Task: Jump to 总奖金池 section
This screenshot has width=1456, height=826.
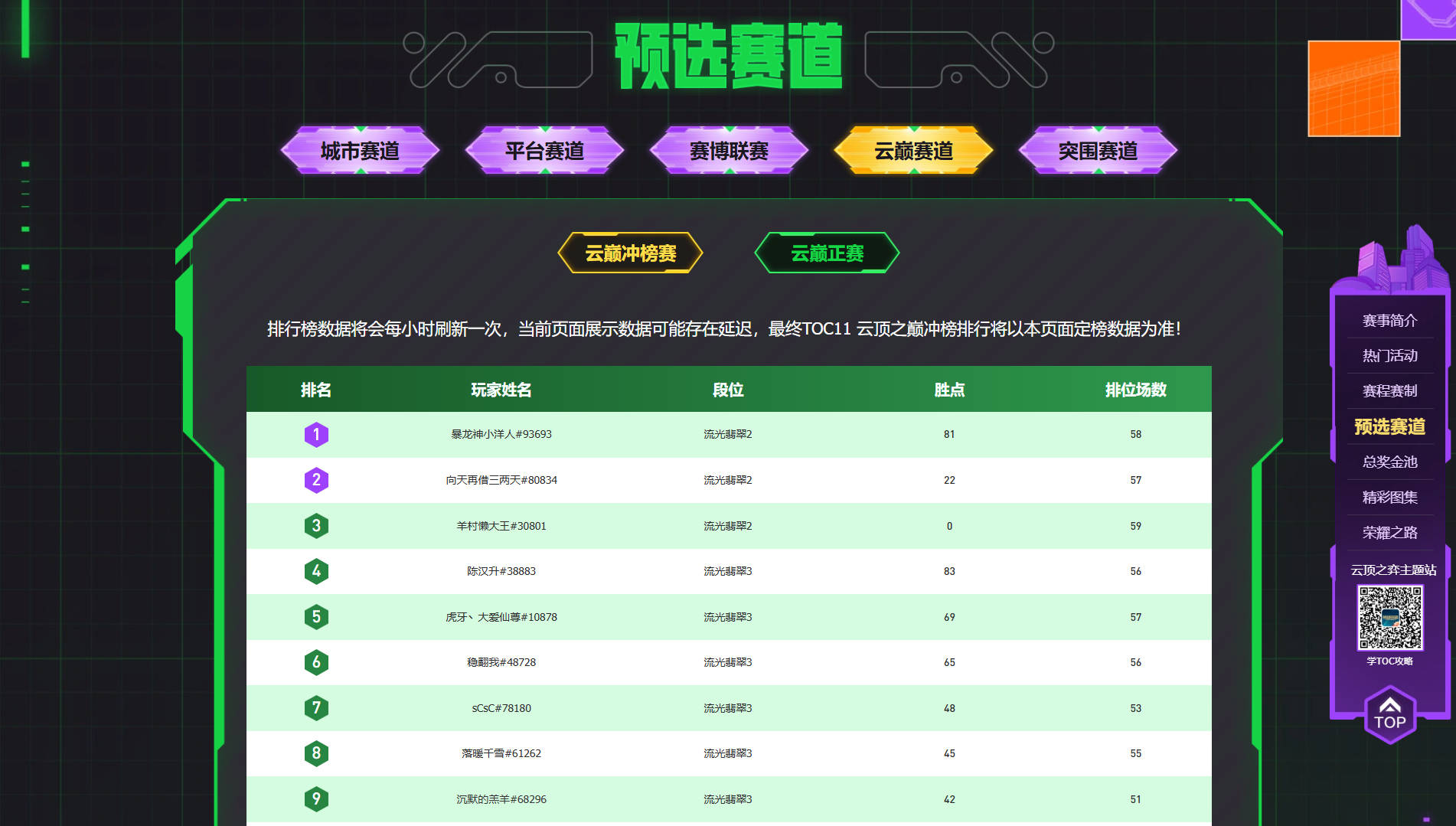Action: 1389,462
